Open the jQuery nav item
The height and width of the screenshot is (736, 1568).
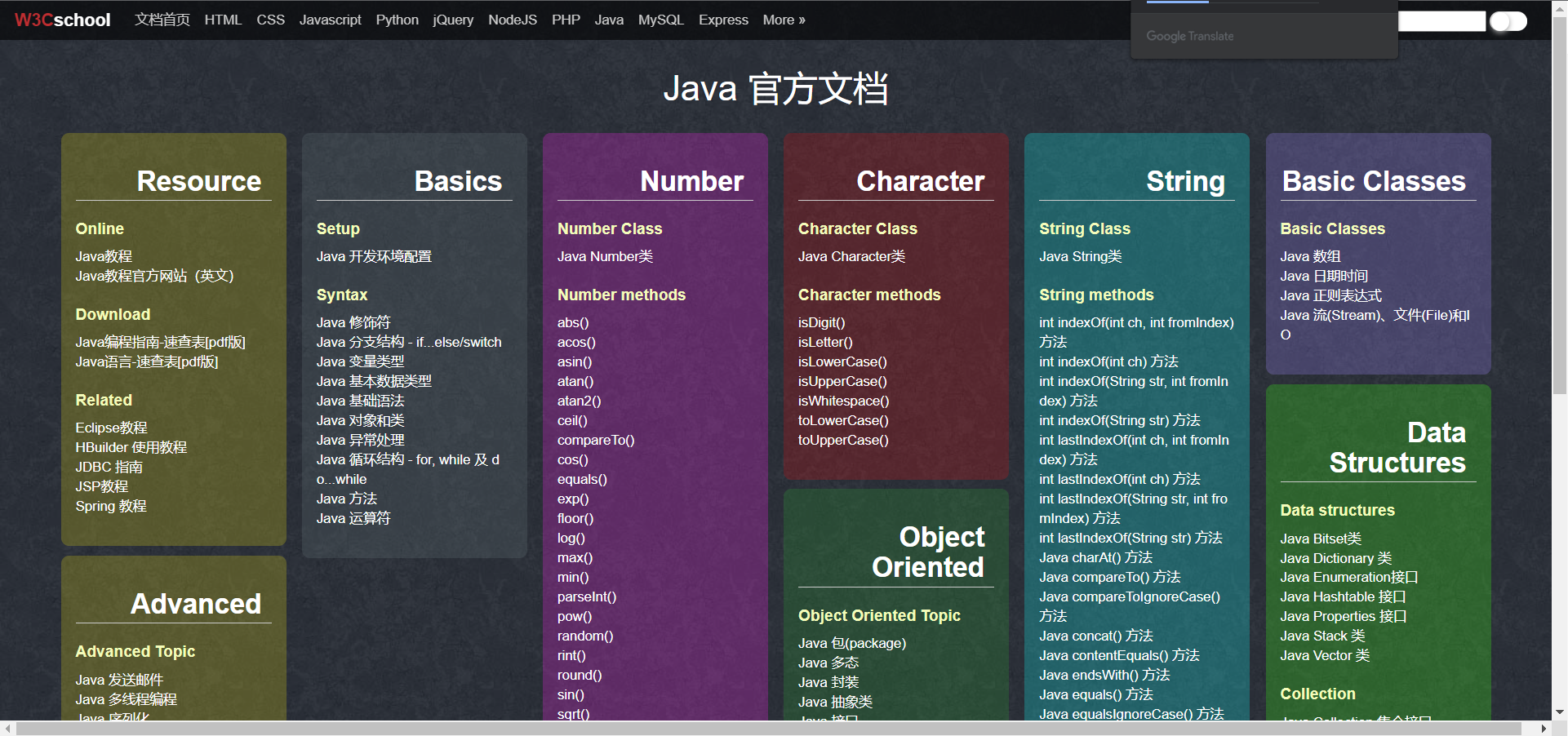tap(453, 20)
